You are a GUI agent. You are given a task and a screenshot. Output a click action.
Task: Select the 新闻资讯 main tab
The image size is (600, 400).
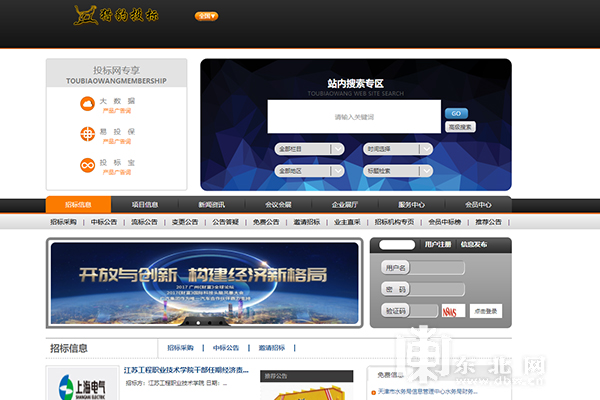click(212, 204)
